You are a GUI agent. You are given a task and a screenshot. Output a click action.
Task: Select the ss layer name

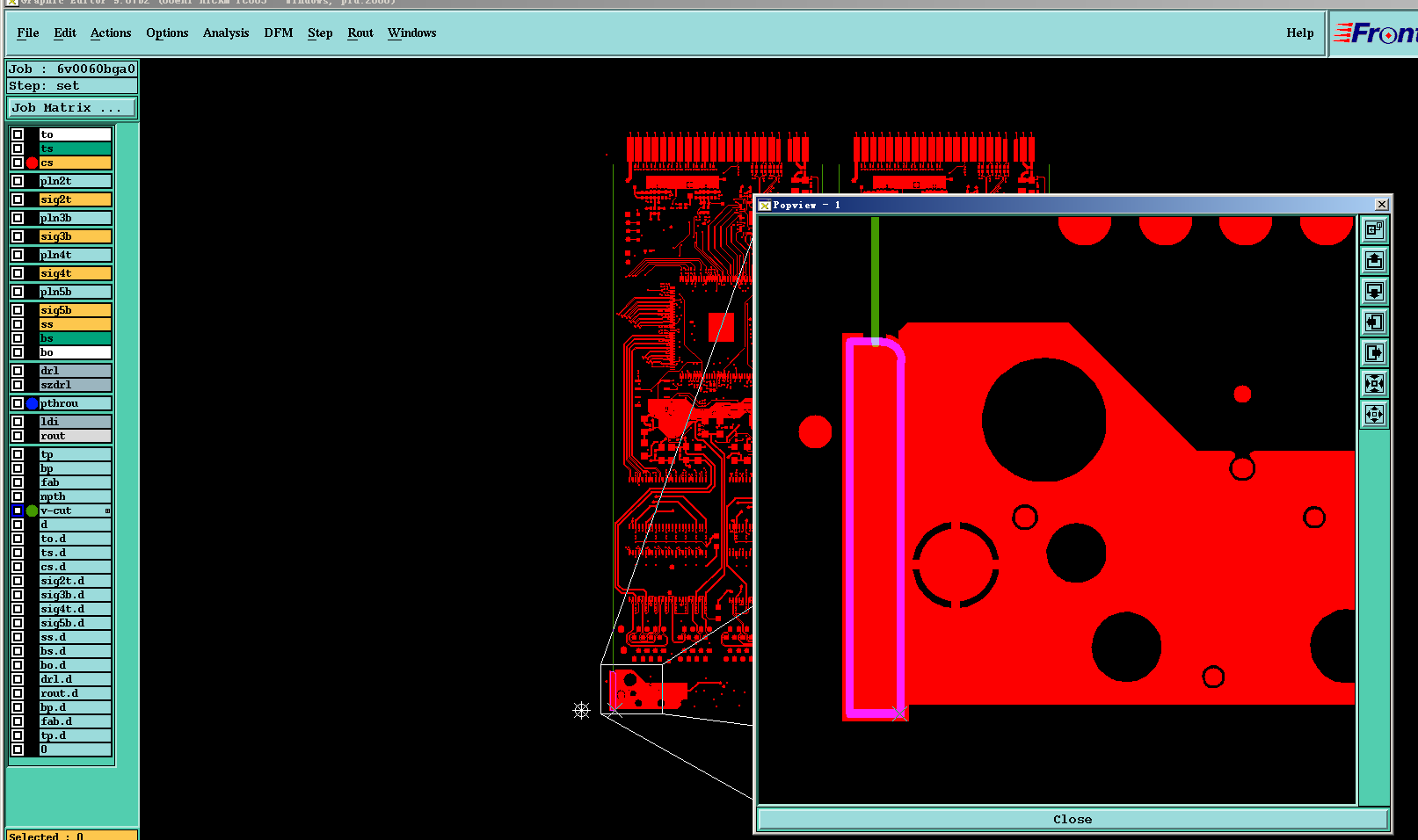coord(76,324)
